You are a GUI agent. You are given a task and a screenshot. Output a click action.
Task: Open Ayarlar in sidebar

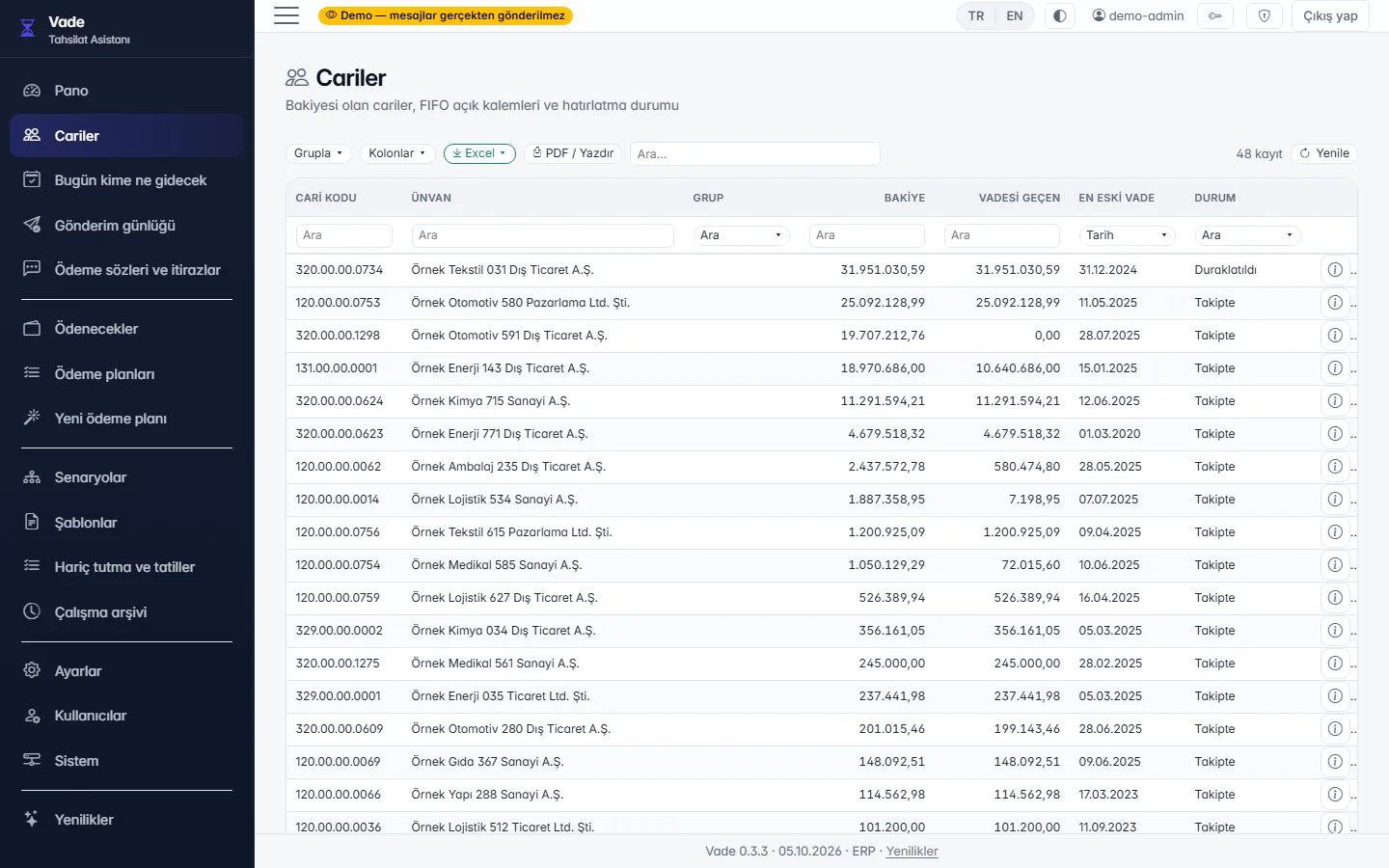click(x=126, y=671)
